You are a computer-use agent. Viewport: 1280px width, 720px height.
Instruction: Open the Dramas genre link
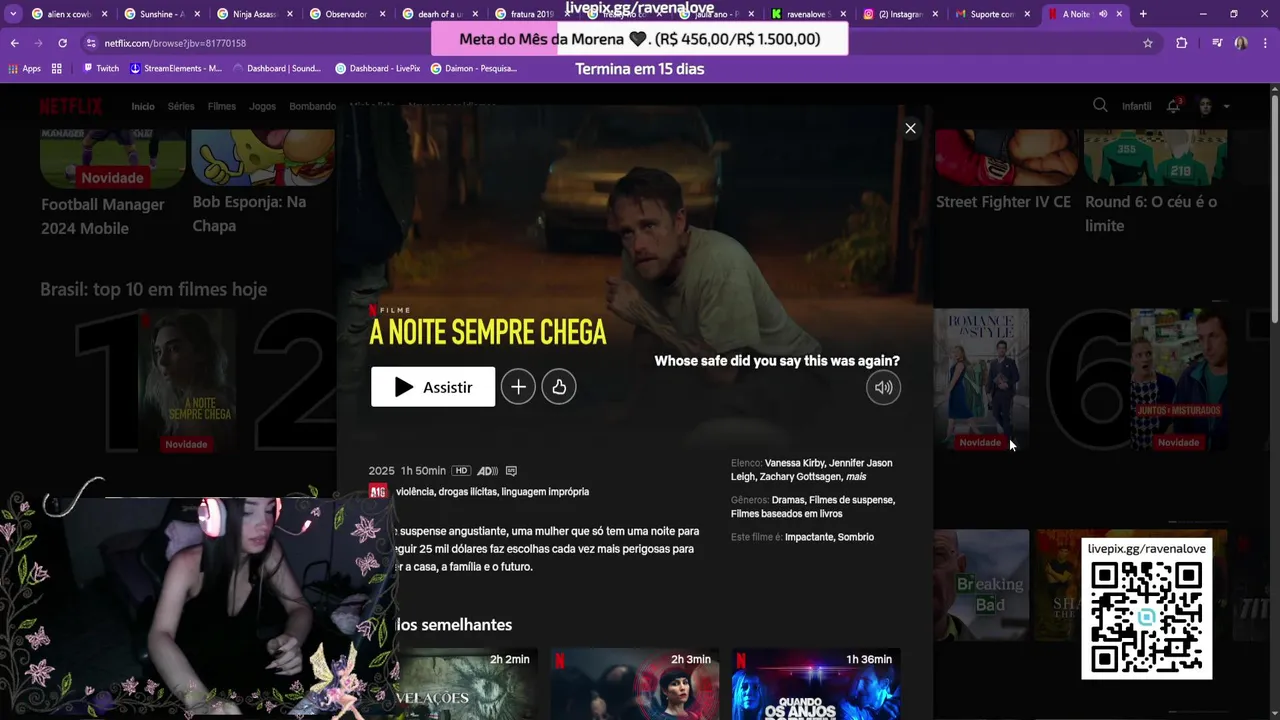pyautogui.click(x=788, y=500)
